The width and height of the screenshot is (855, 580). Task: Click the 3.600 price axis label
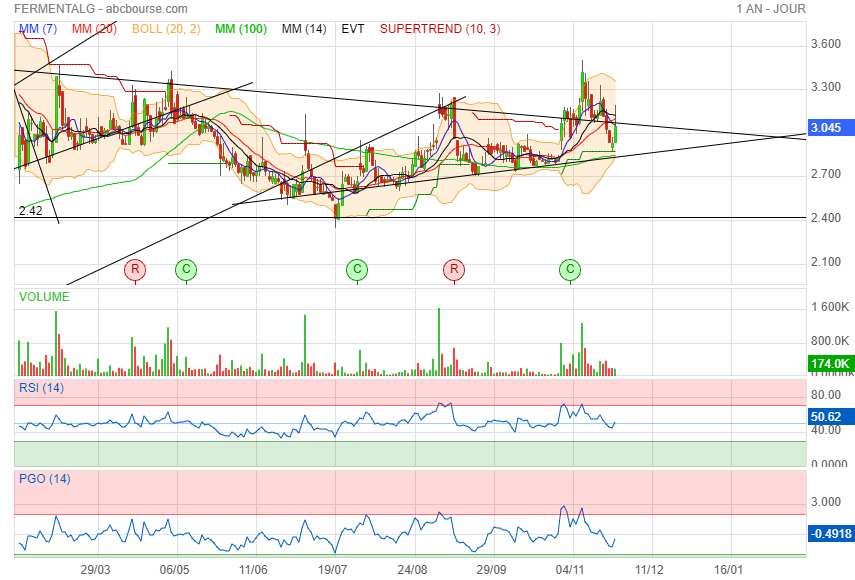click(x=826, y=44)
